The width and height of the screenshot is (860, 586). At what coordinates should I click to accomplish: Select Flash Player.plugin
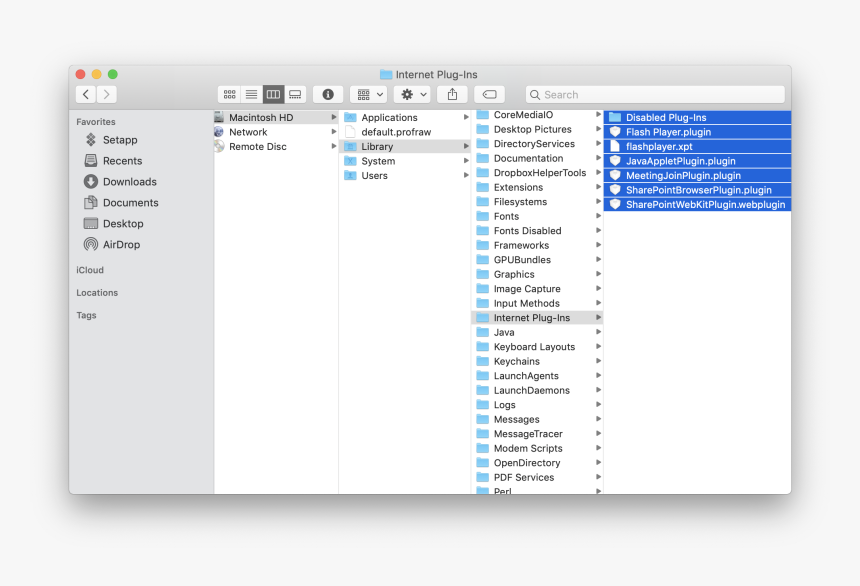(697, 132)
